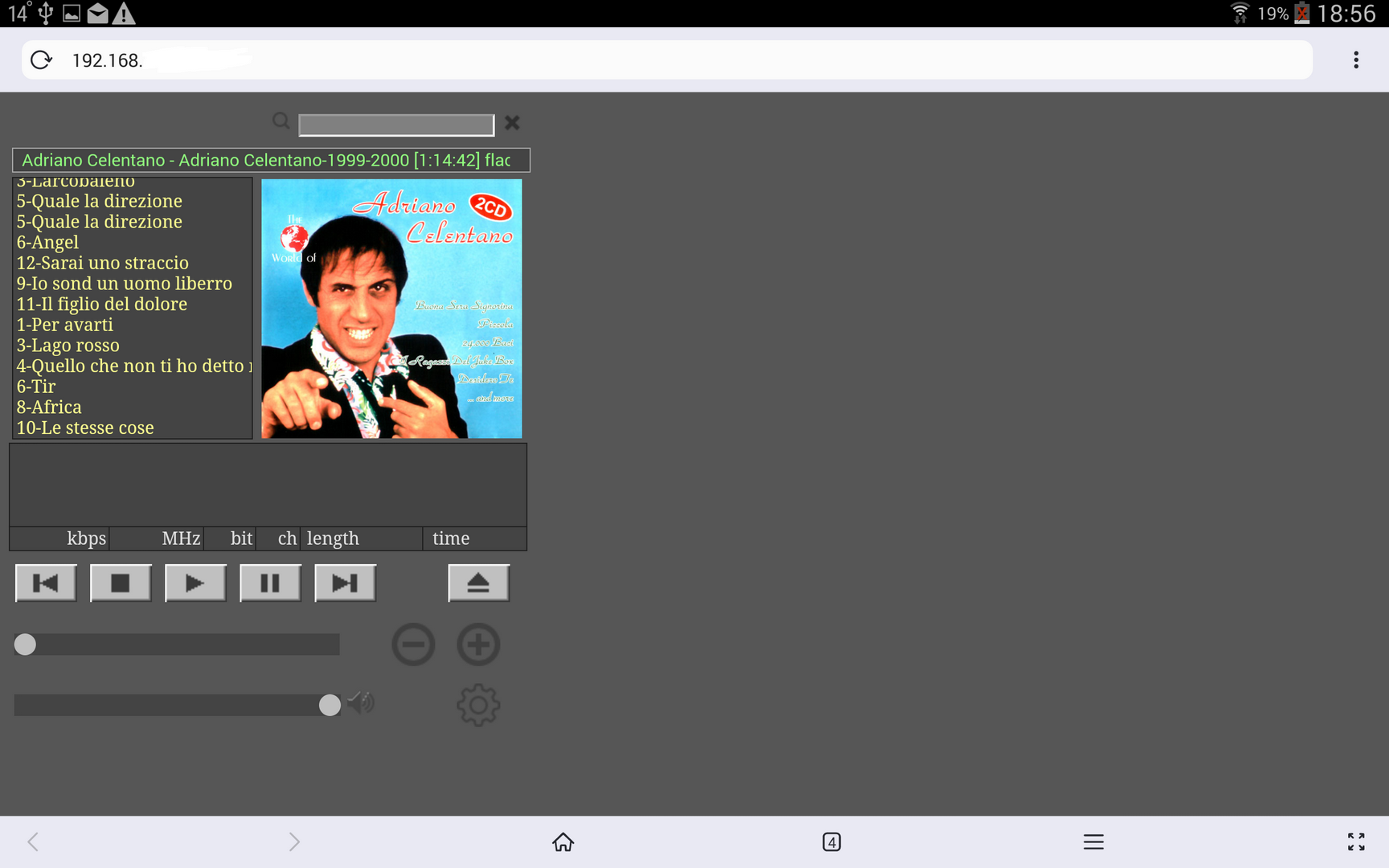Viewport: 1389px width, 868px height.
Task: Click the time info field
Action: pyautogui.click(x=474, y=538)
